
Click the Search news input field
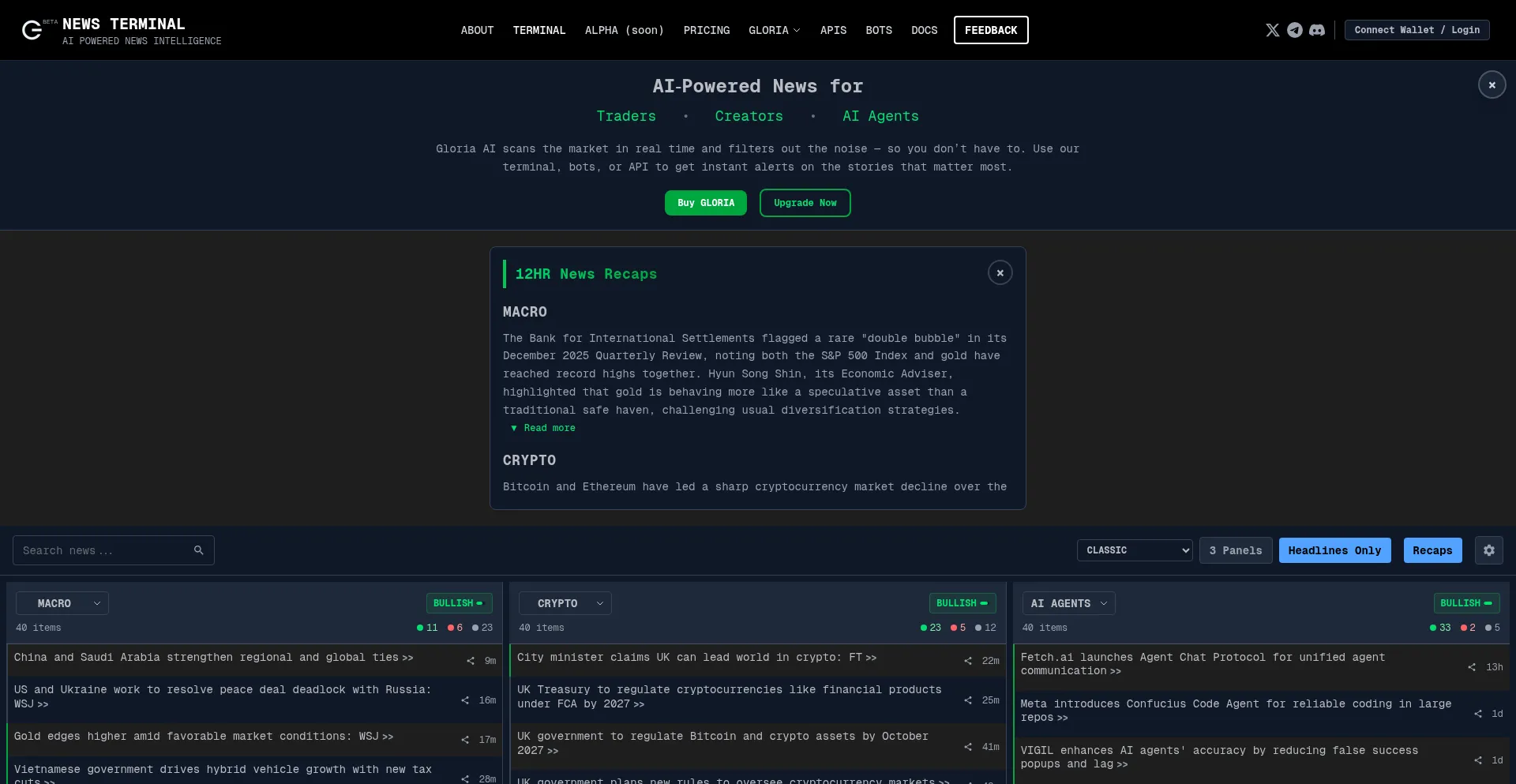[103, 550]
